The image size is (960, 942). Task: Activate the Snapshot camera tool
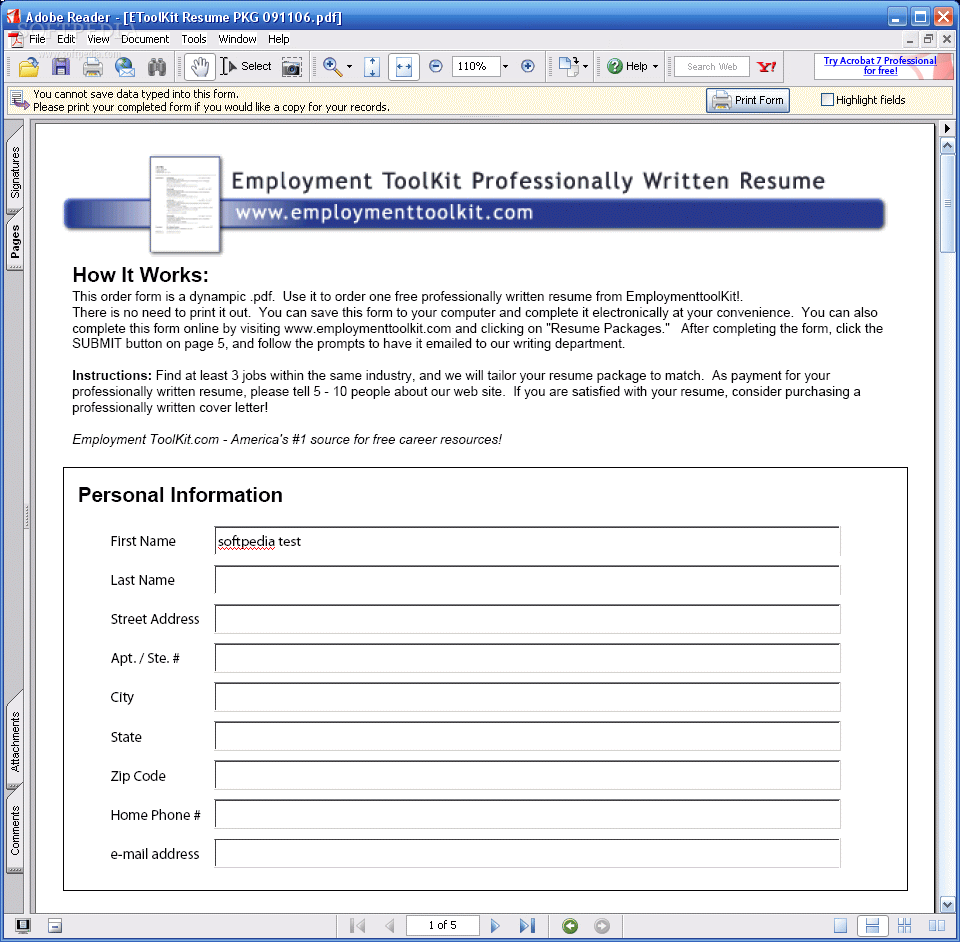tap(291, 67)
